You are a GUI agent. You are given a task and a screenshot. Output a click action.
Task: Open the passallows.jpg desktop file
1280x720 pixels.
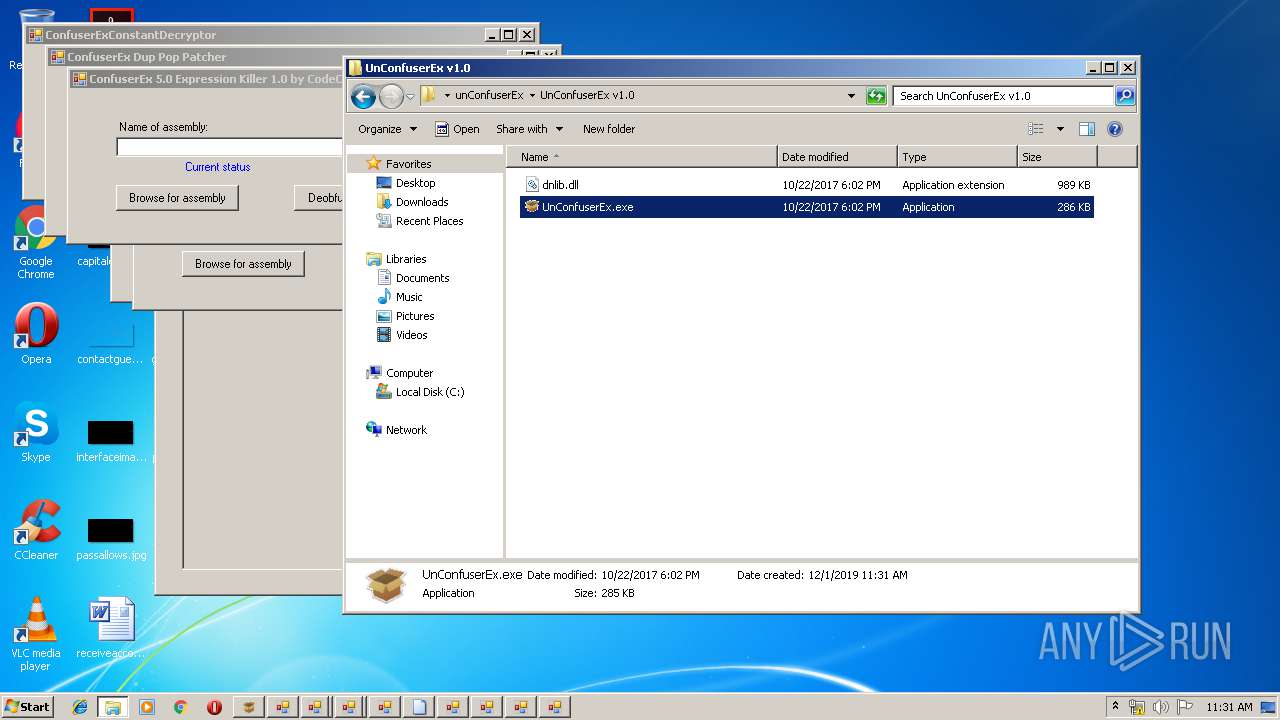pos(110,538)
